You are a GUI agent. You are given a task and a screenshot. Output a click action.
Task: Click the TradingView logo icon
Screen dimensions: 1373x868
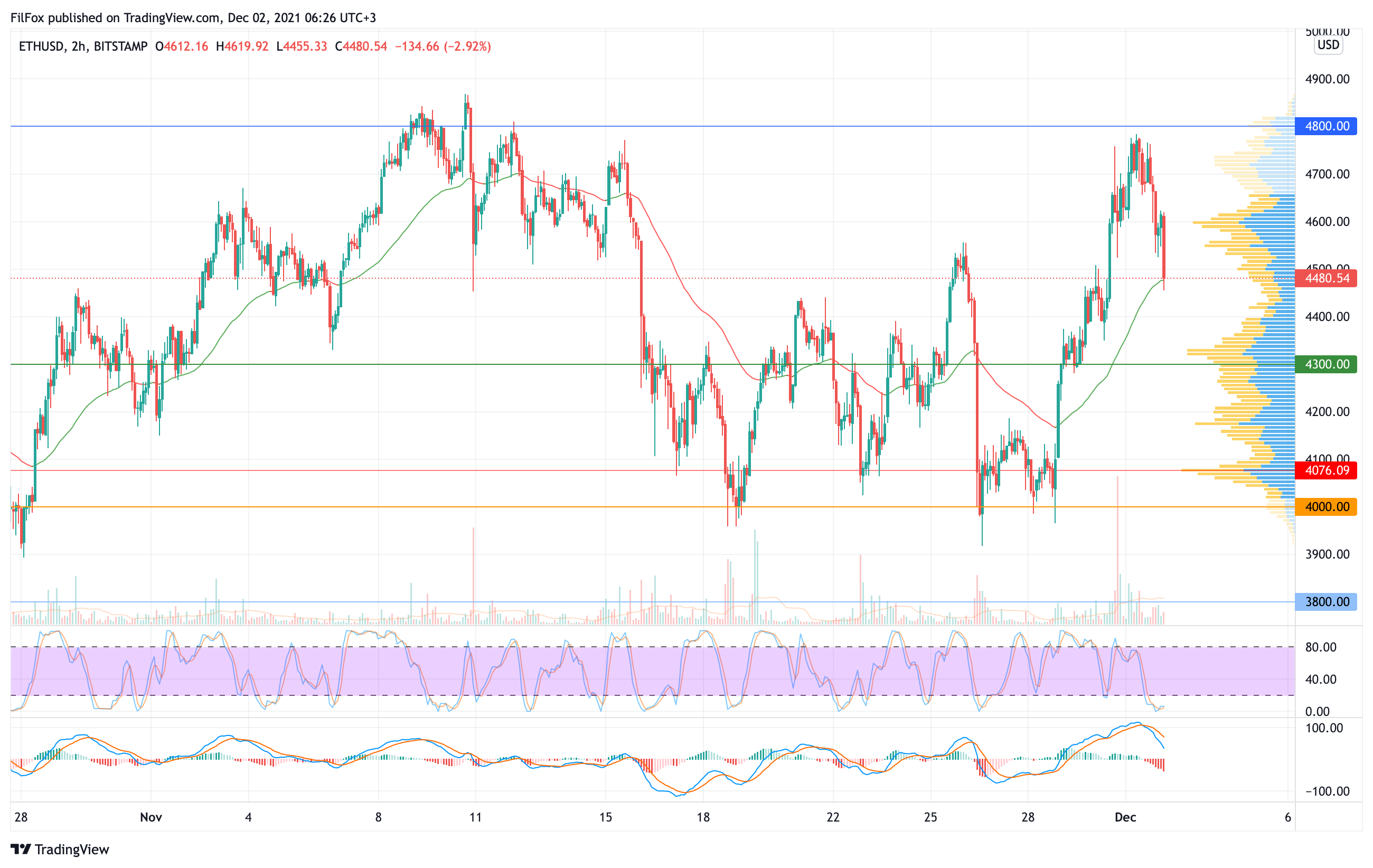tap(21, 849)
